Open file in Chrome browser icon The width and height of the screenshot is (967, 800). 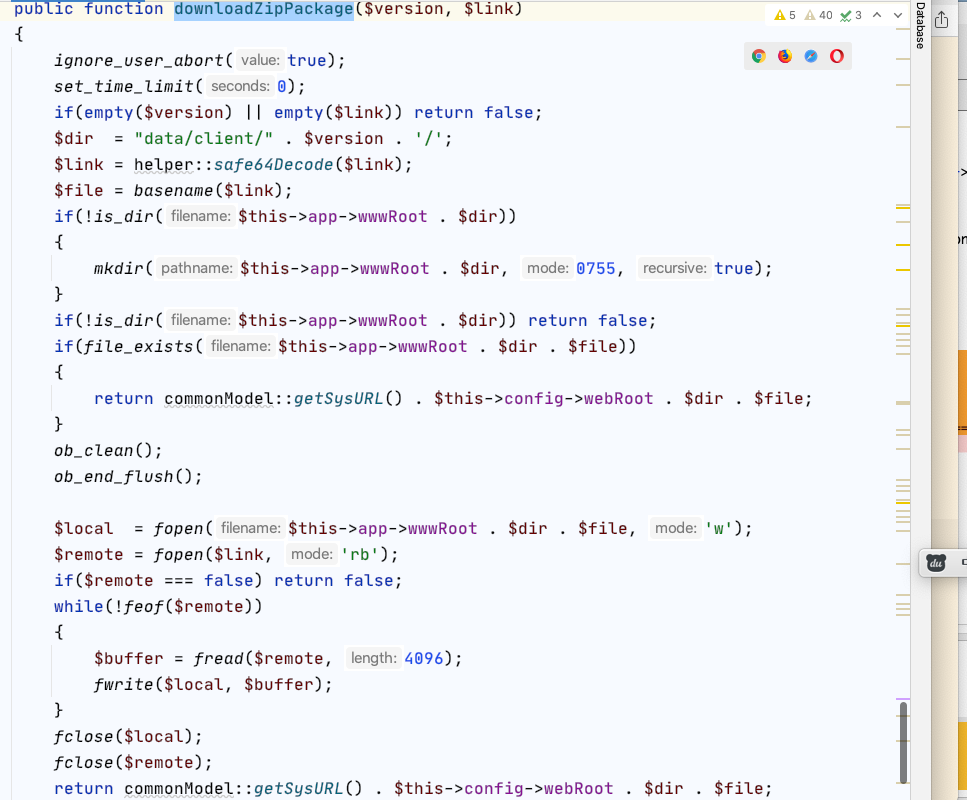tap(759, 56)
